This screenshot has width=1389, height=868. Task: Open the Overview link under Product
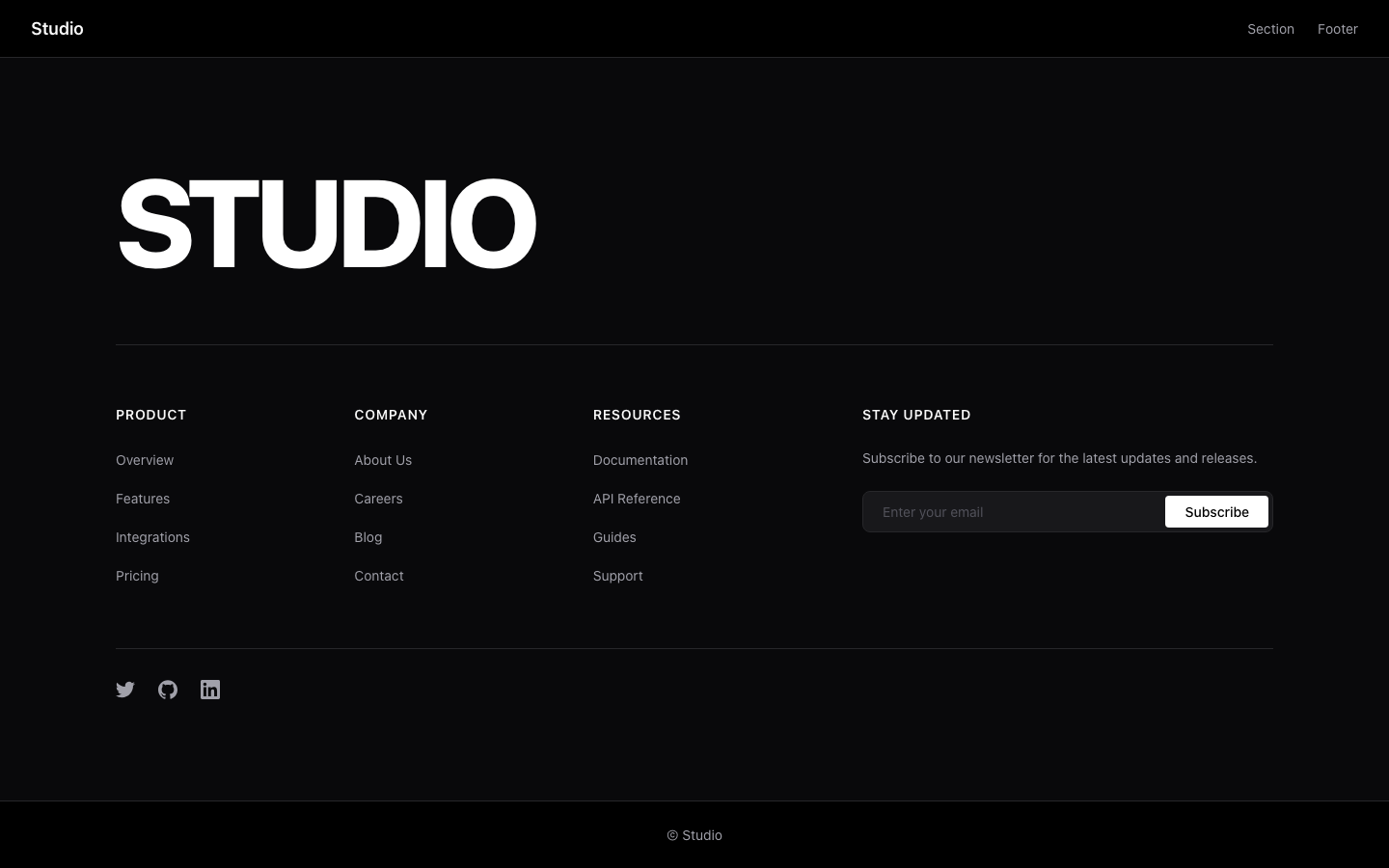145,460
